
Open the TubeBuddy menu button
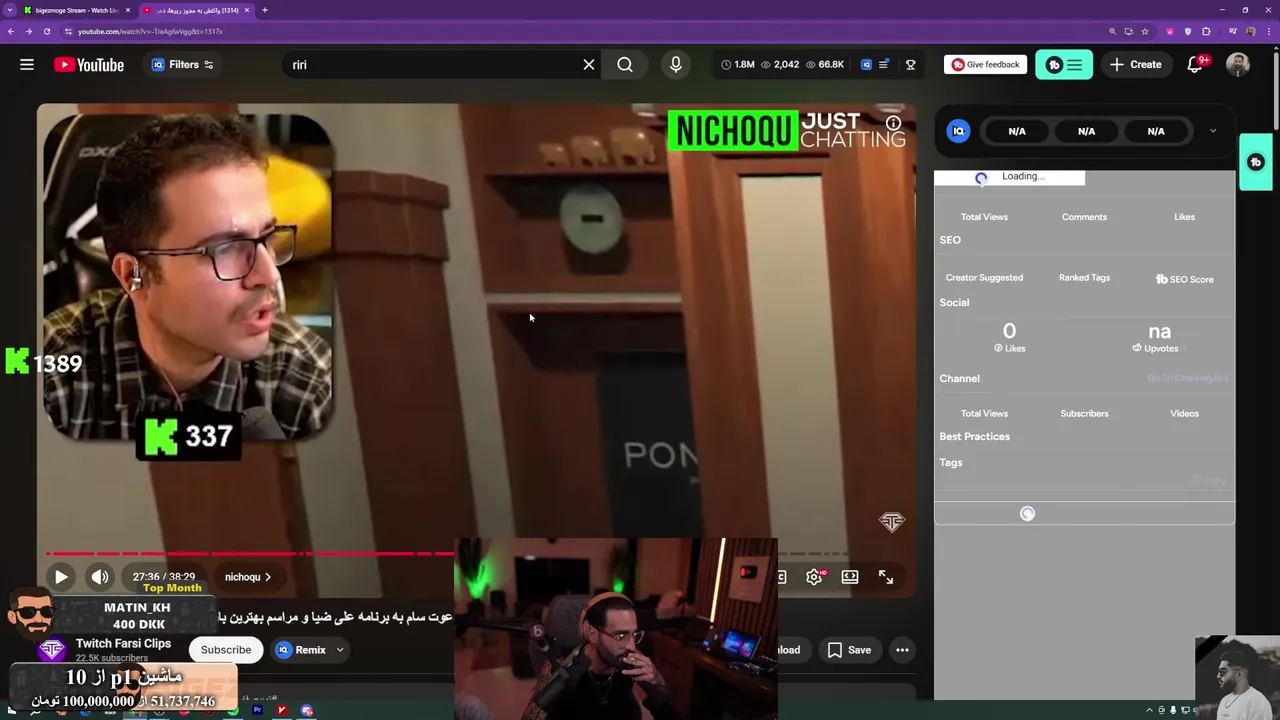click(x=1064, y=65)
